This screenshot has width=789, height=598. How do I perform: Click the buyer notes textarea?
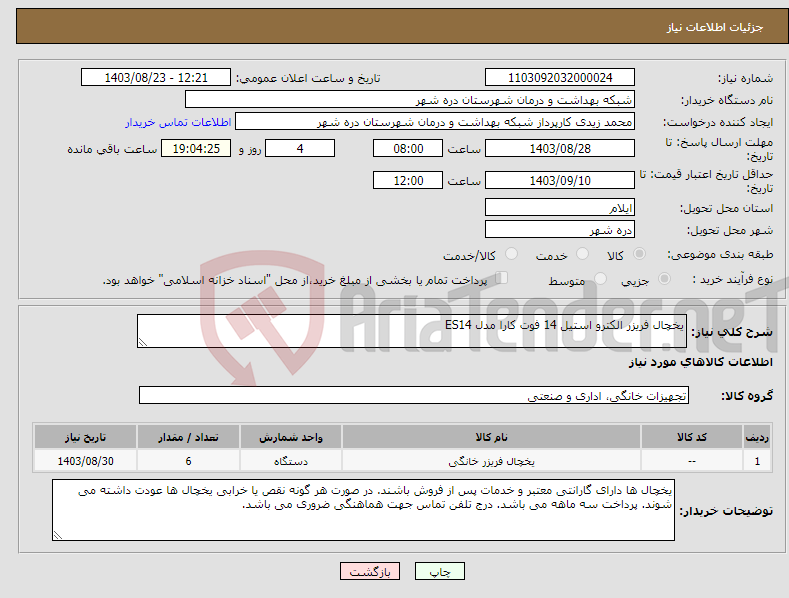click(x=363, y=510)
